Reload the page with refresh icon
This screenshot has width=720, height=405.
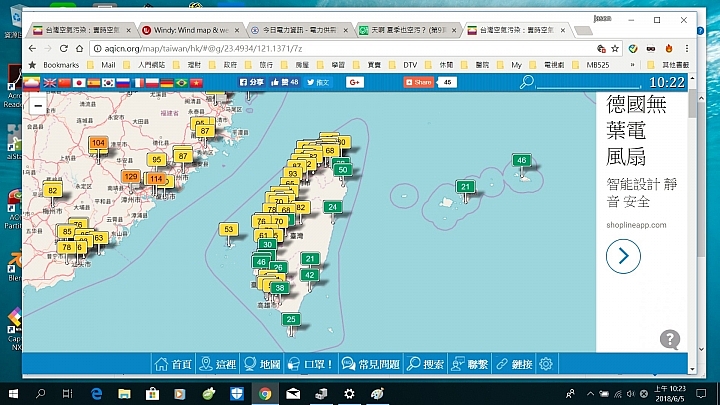(x=64, y=48)
